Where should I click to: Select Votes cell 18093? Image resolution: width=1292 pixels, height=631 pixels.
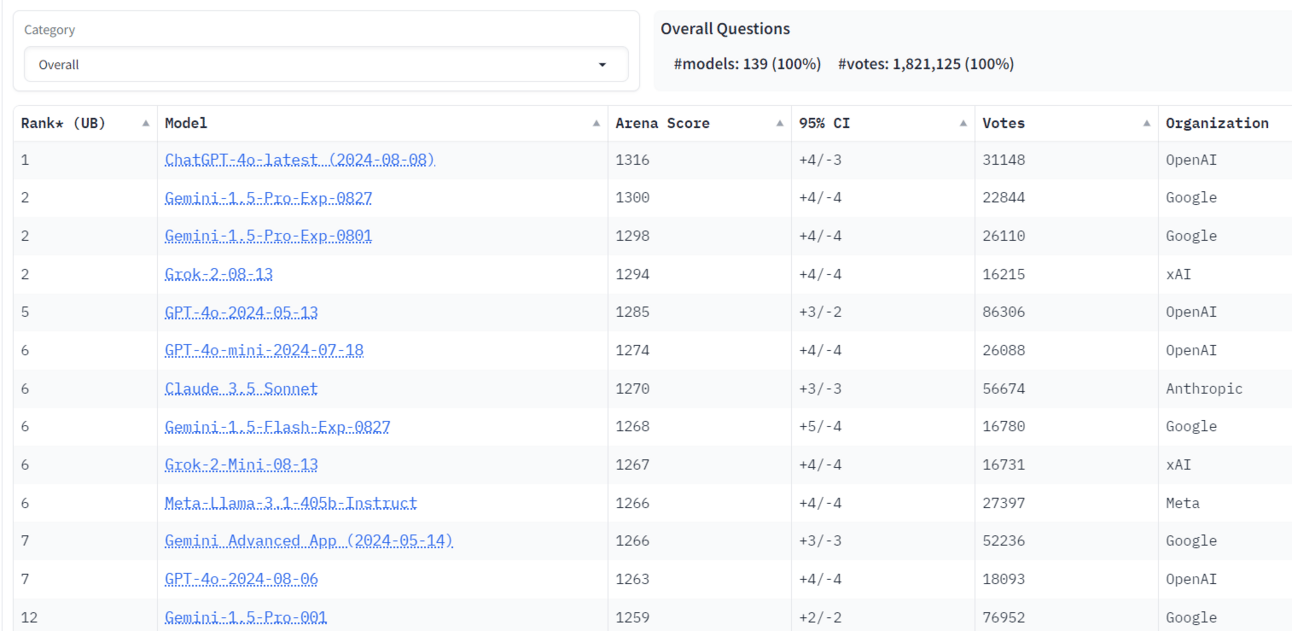click(x=1066, y=579)
